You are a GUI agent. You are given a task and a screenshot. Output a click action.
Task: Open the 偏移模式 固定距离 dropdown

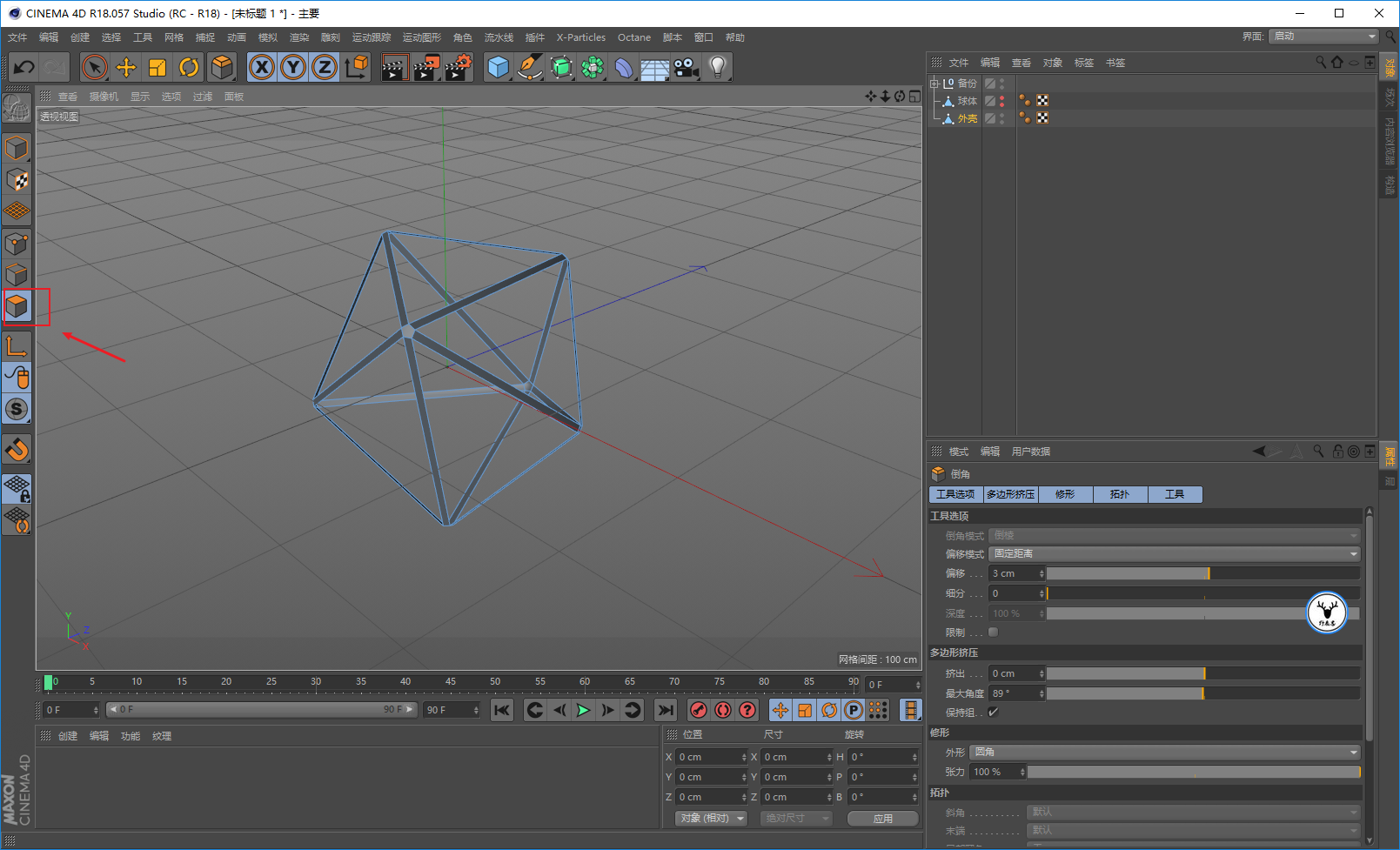click(1175, 554)
